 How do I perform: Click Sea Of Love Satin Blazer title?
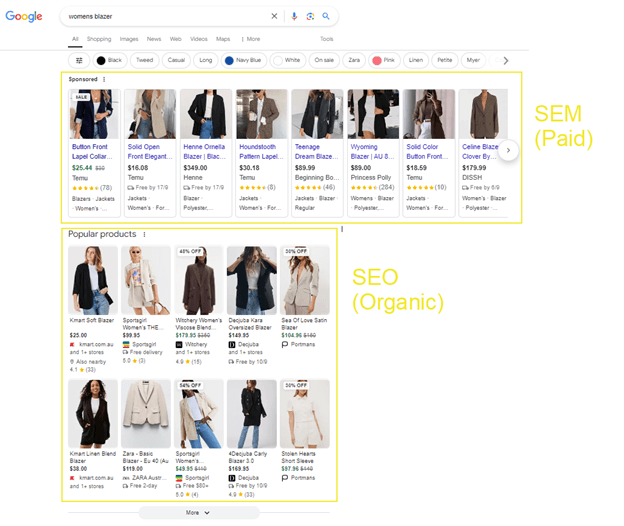coord(304,324)
